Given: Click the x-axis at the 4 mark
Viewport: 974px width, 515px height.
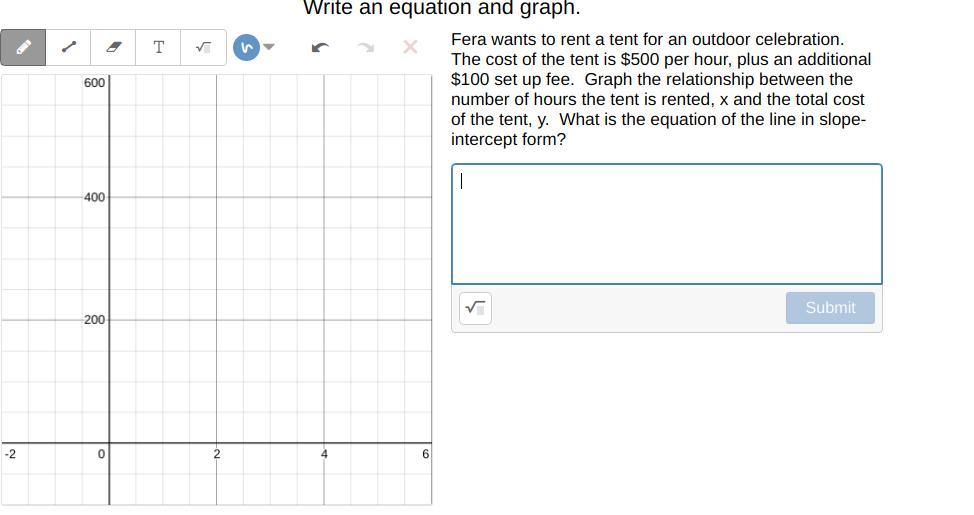Looking at the screenshot, I should tap(324, 443).
